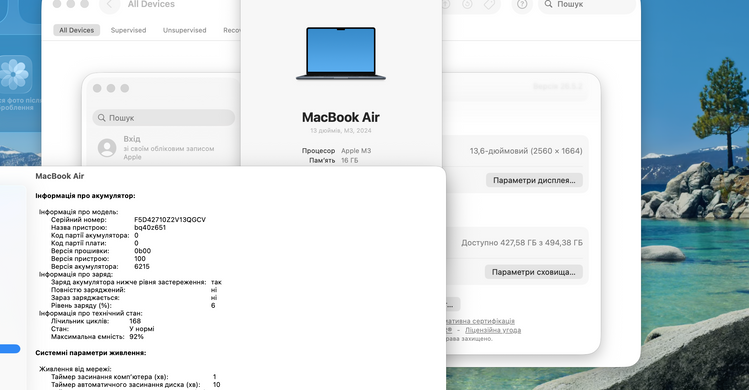
Task: Click the large MacBook Air heading
Action: tap(341, 117)
